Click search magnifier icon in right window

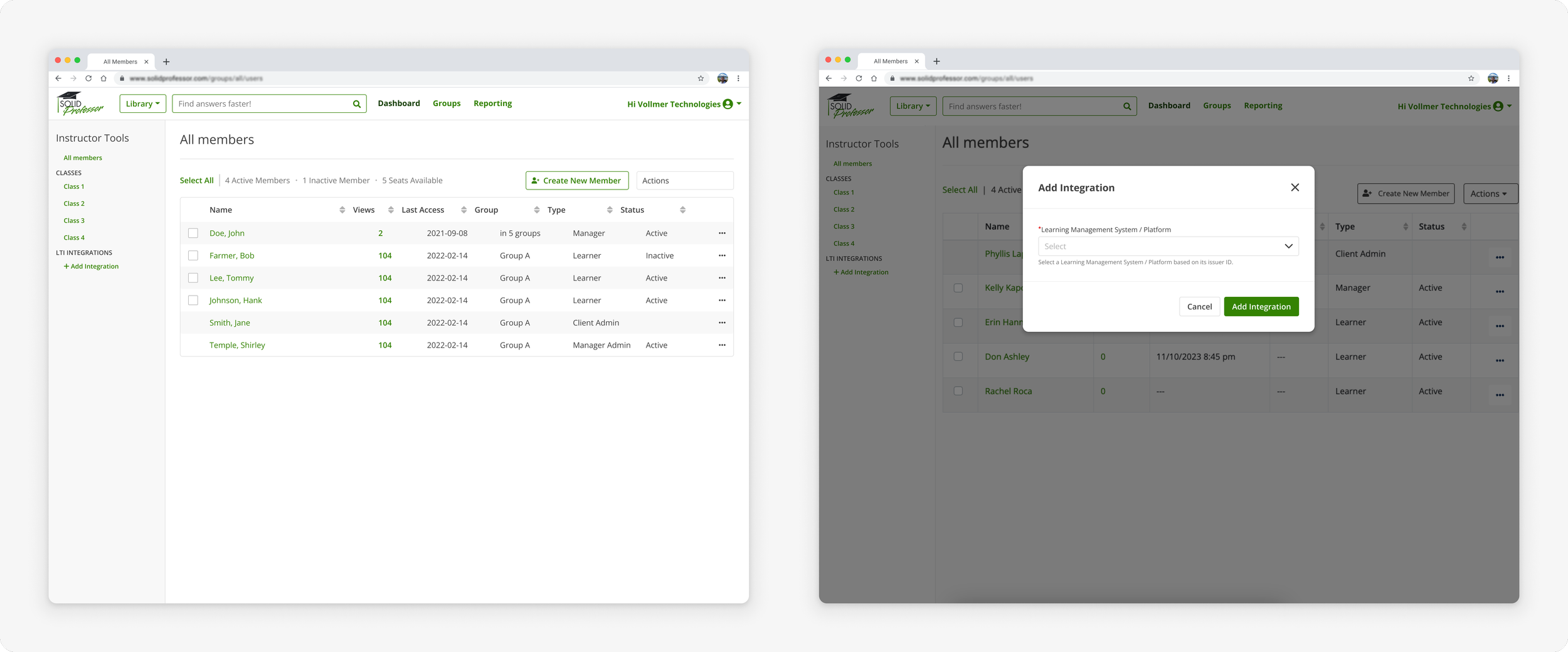[x=1127, y=107]
